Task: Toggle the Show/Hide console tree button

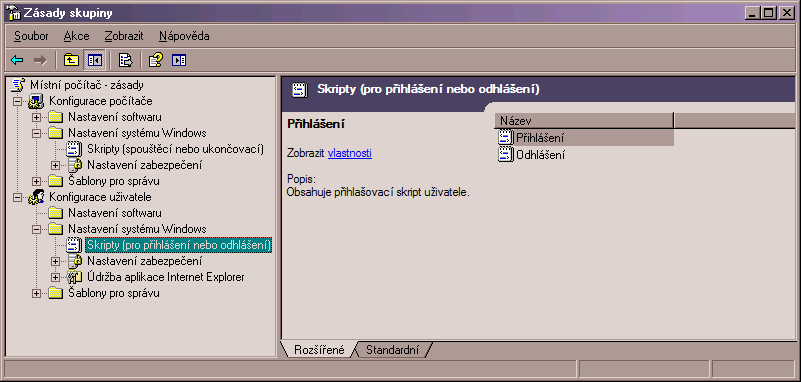Action: (95, 61)
